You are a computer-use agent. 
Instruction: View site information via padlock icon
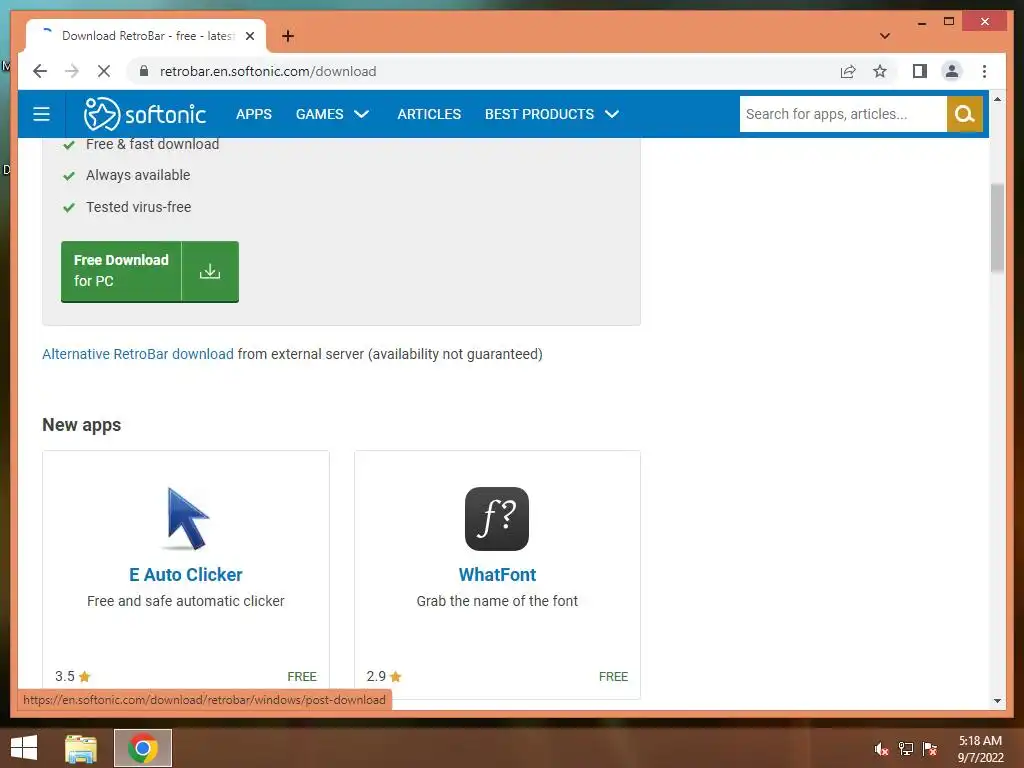144,71
